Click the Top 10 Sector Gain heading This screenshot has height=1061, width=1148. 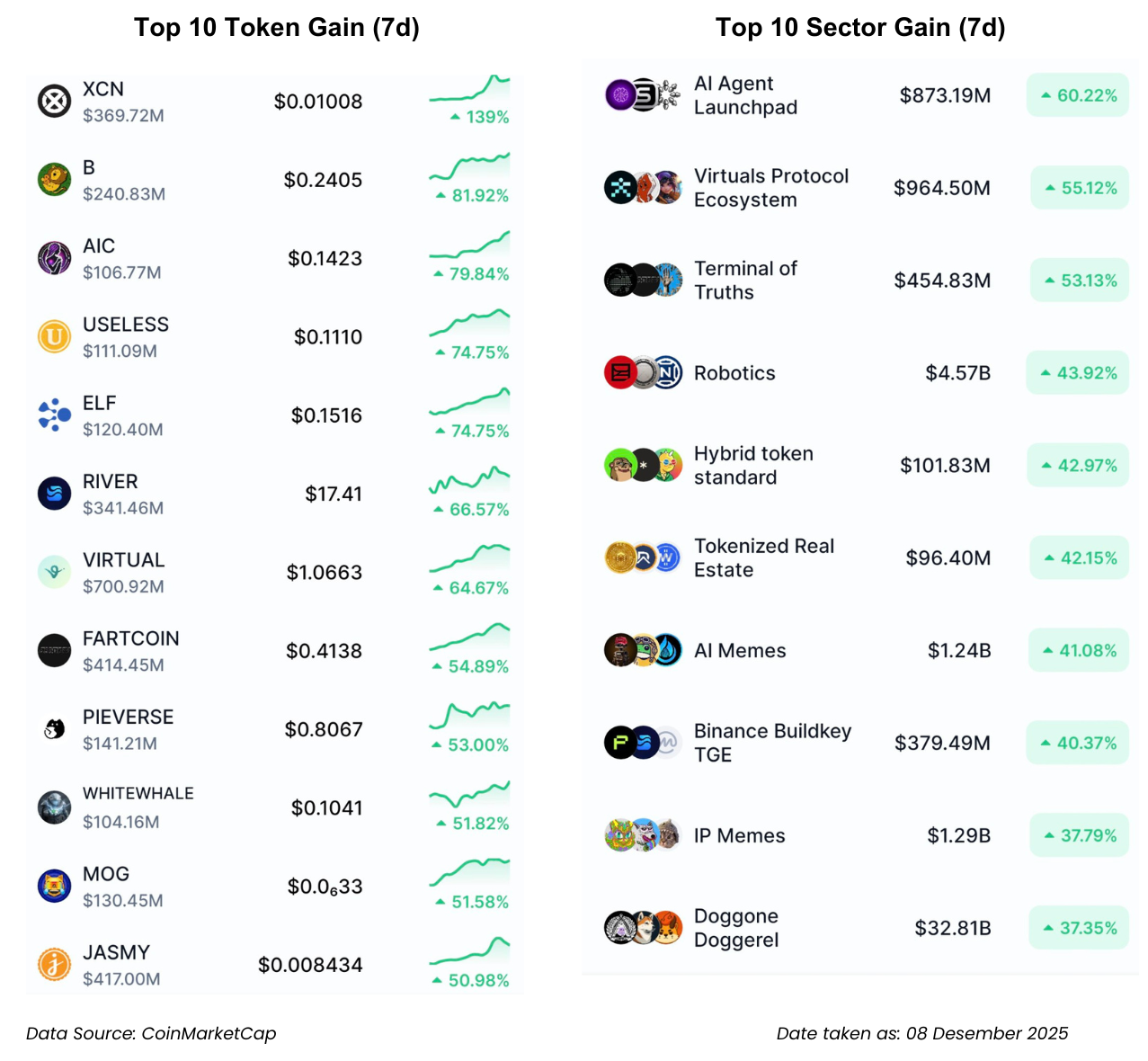860,28
